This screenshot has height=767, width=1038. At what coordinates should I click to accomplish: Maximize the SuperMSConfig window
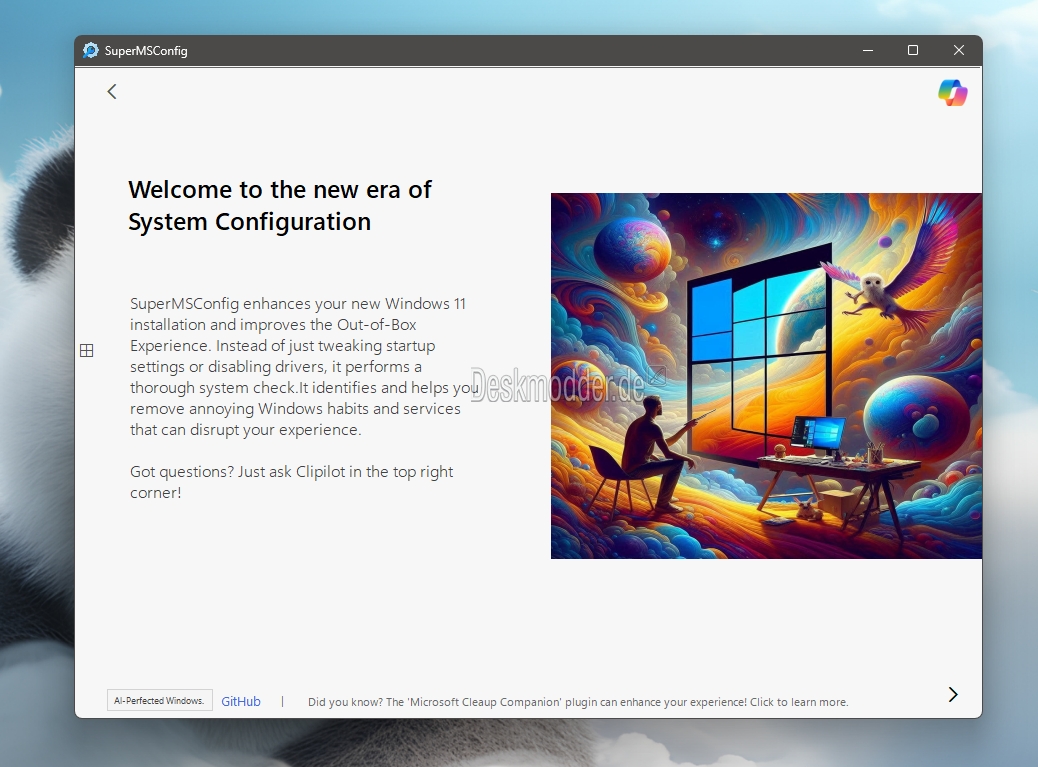click(913, 50)
